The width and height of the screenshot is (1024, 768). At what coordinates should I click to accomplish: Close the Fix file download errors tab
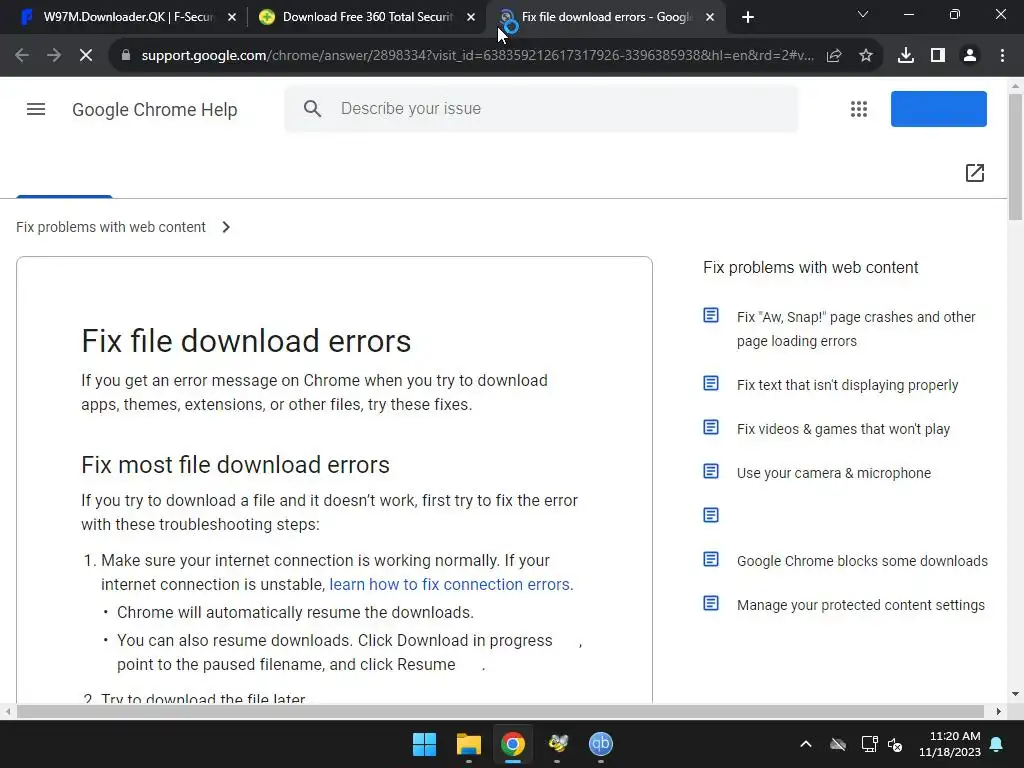[710, 17]
